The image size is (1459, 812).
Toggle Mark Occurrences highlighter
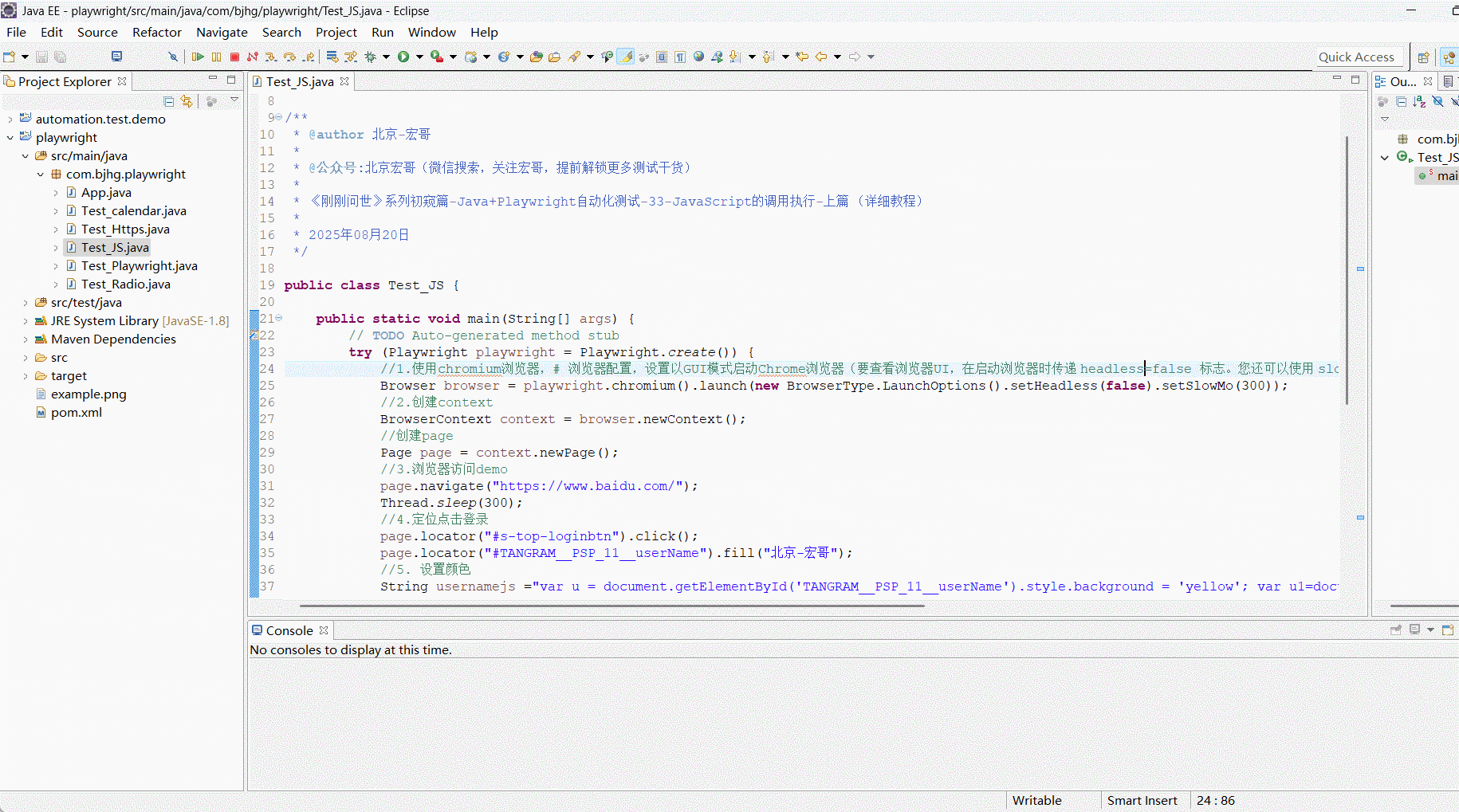click(626, 57)
